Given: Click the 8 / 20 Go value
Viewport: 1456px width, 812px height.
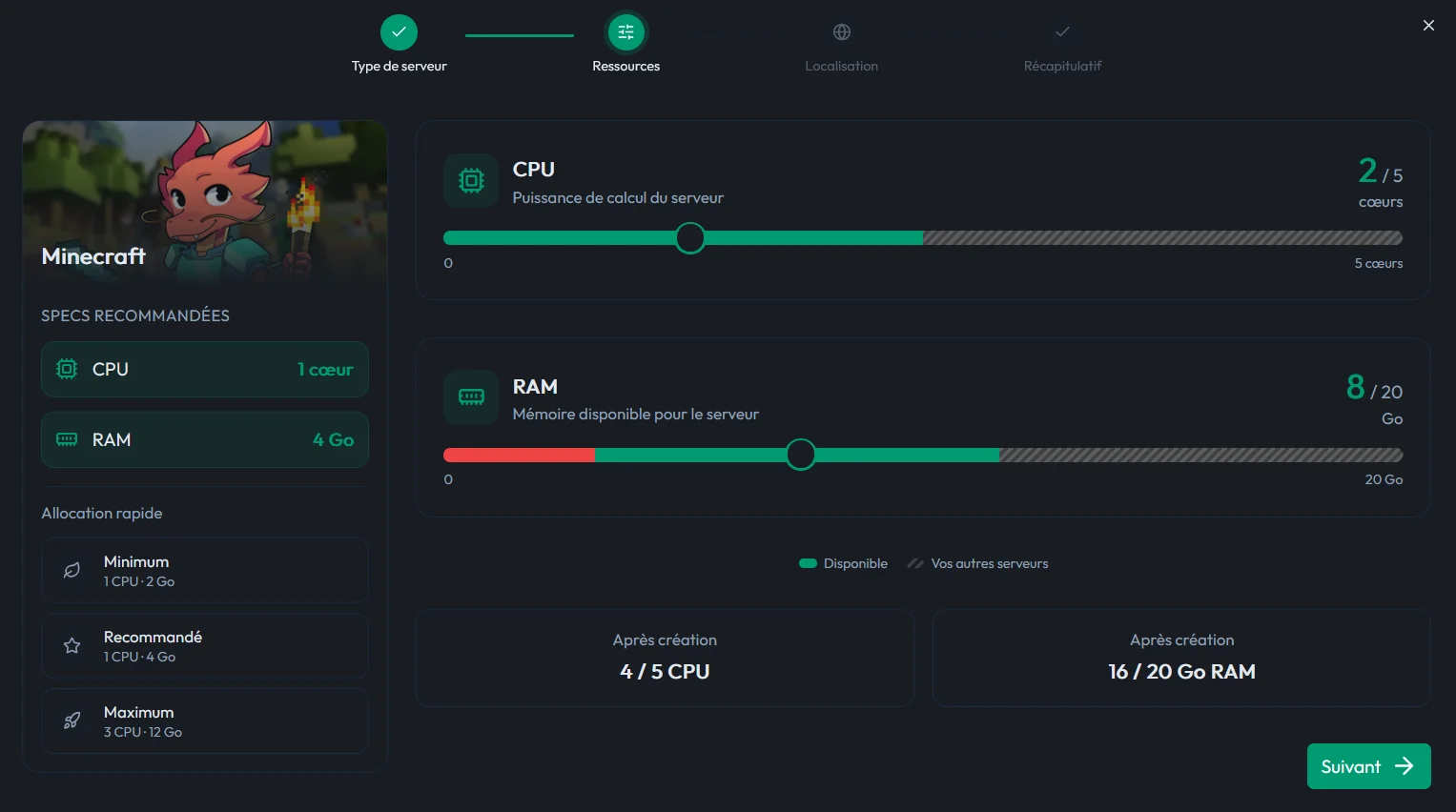Looking at the screenshot, I should (x=1374, y=399).
